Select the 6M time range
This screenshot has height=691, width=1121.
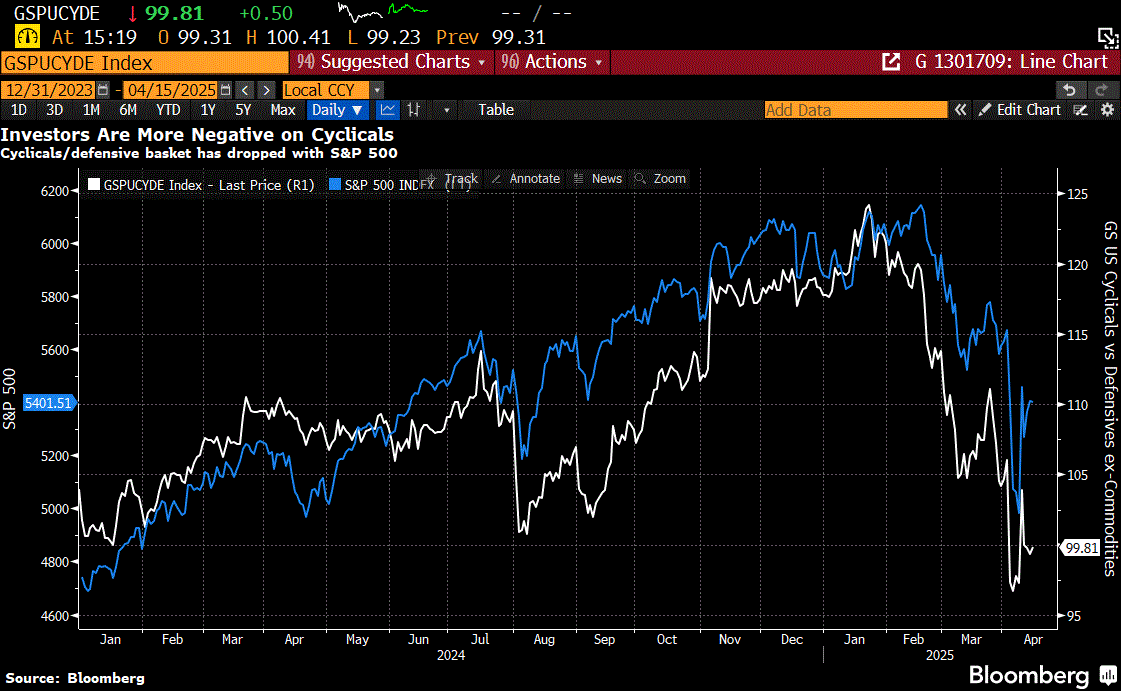pos(128,110)
